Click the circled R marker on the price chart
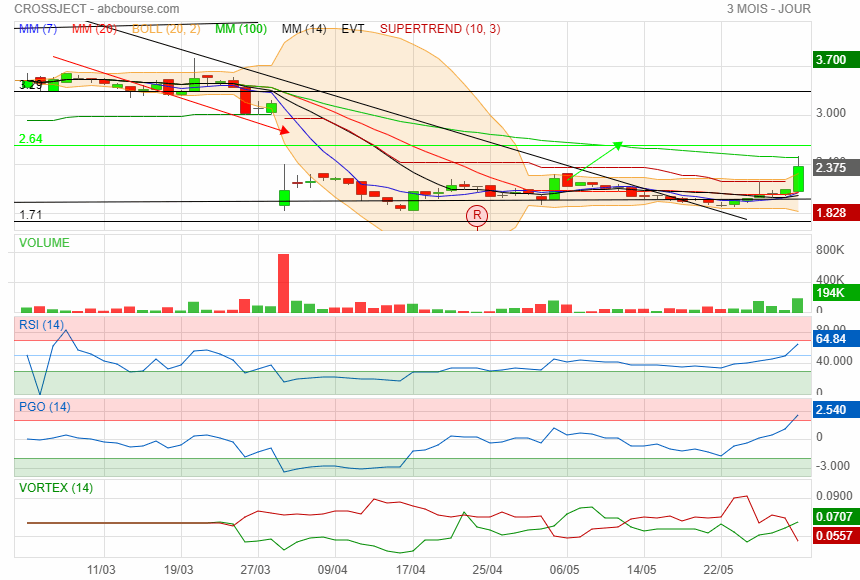 point(477,215)
